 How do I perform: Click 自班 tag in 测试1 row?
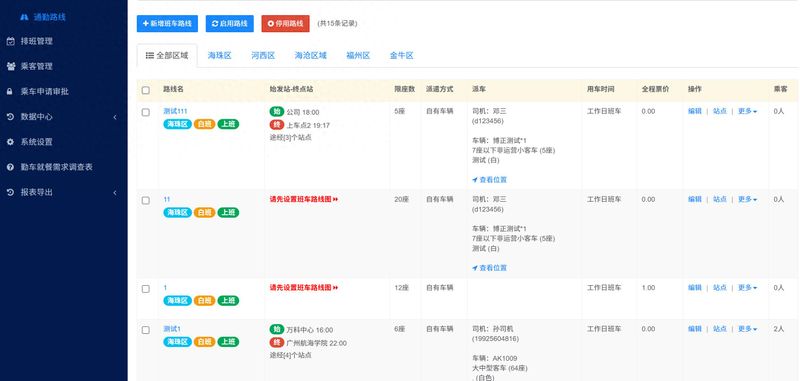tap(204, 342)
